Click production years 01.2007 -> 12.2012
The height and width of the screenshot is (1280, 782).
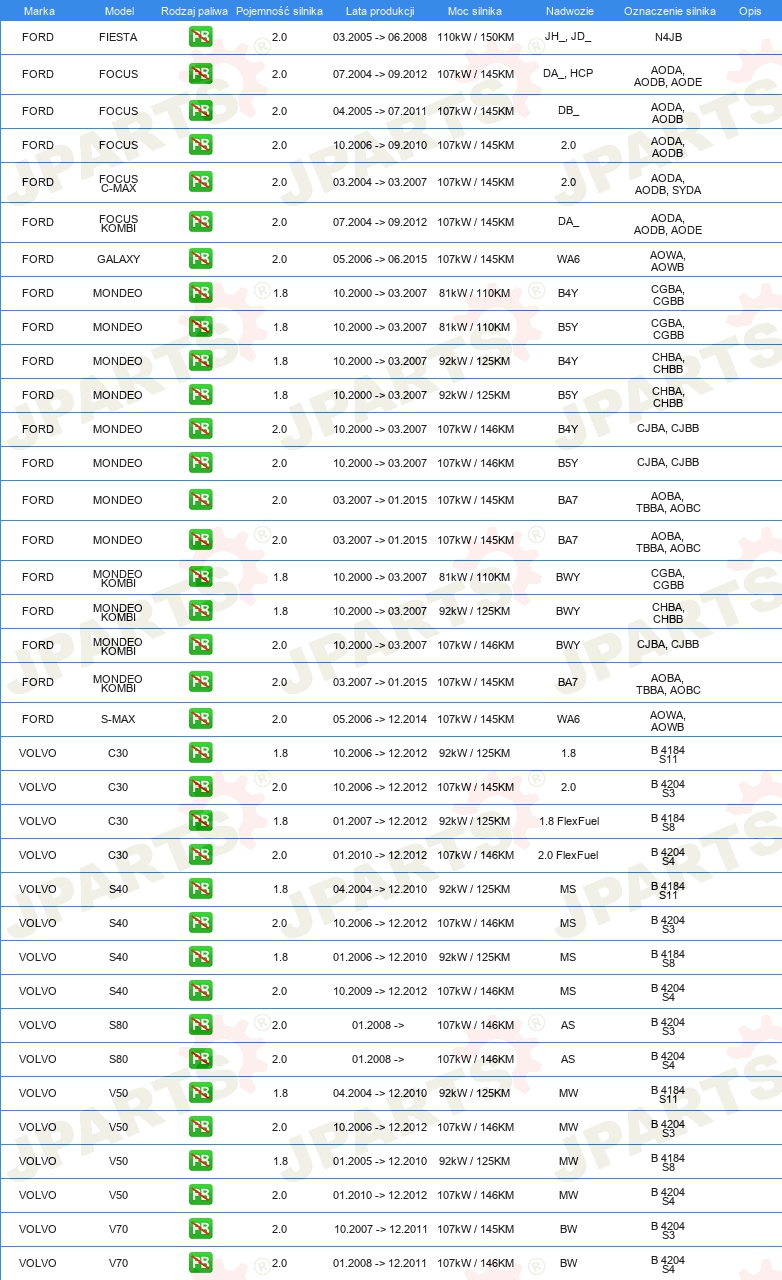pyautogui.click(x=380, y=821)
